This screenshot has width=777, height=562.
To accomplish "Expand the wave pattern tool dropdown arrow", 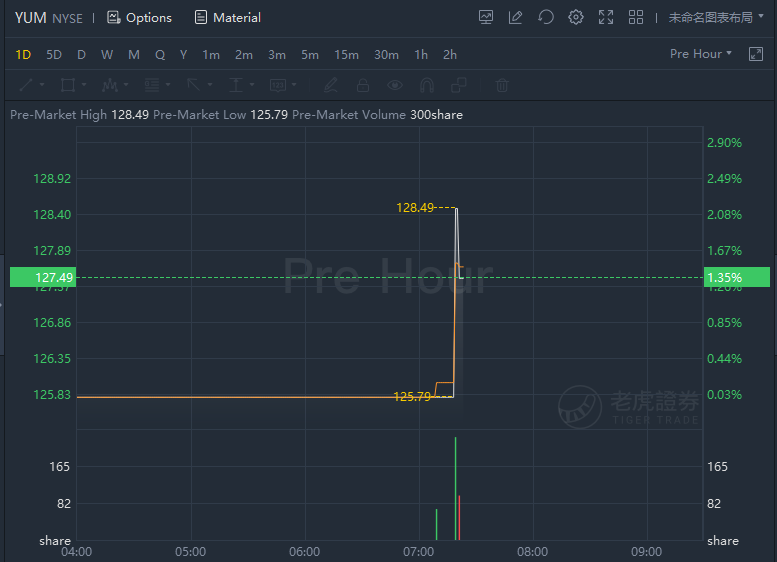I will click(126, 85).
